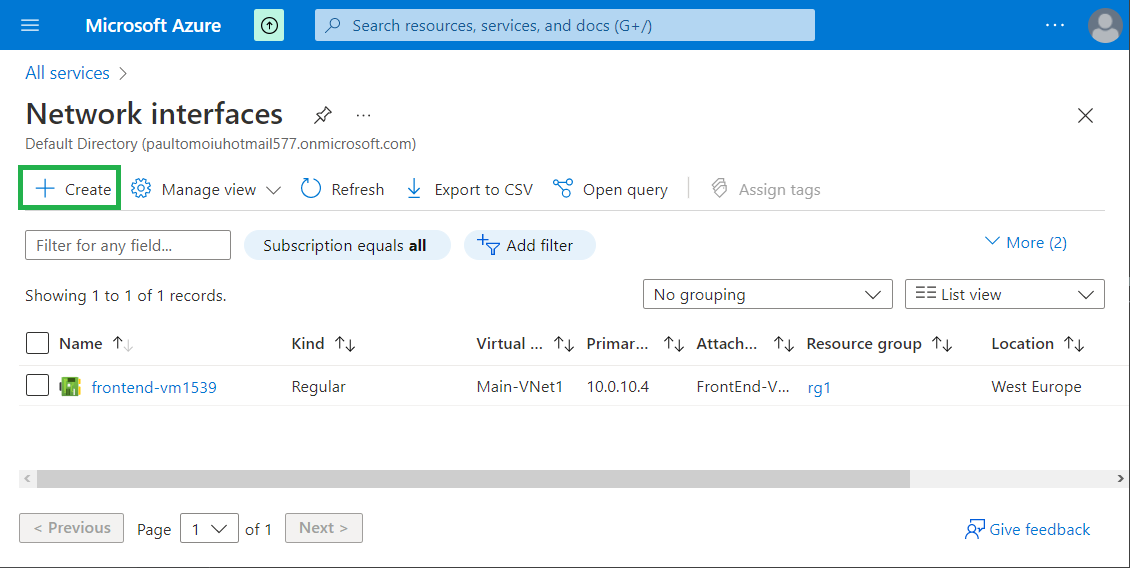Open query in Resource Graph
This screenshot has height=568, width=1130.
(610, 190)
